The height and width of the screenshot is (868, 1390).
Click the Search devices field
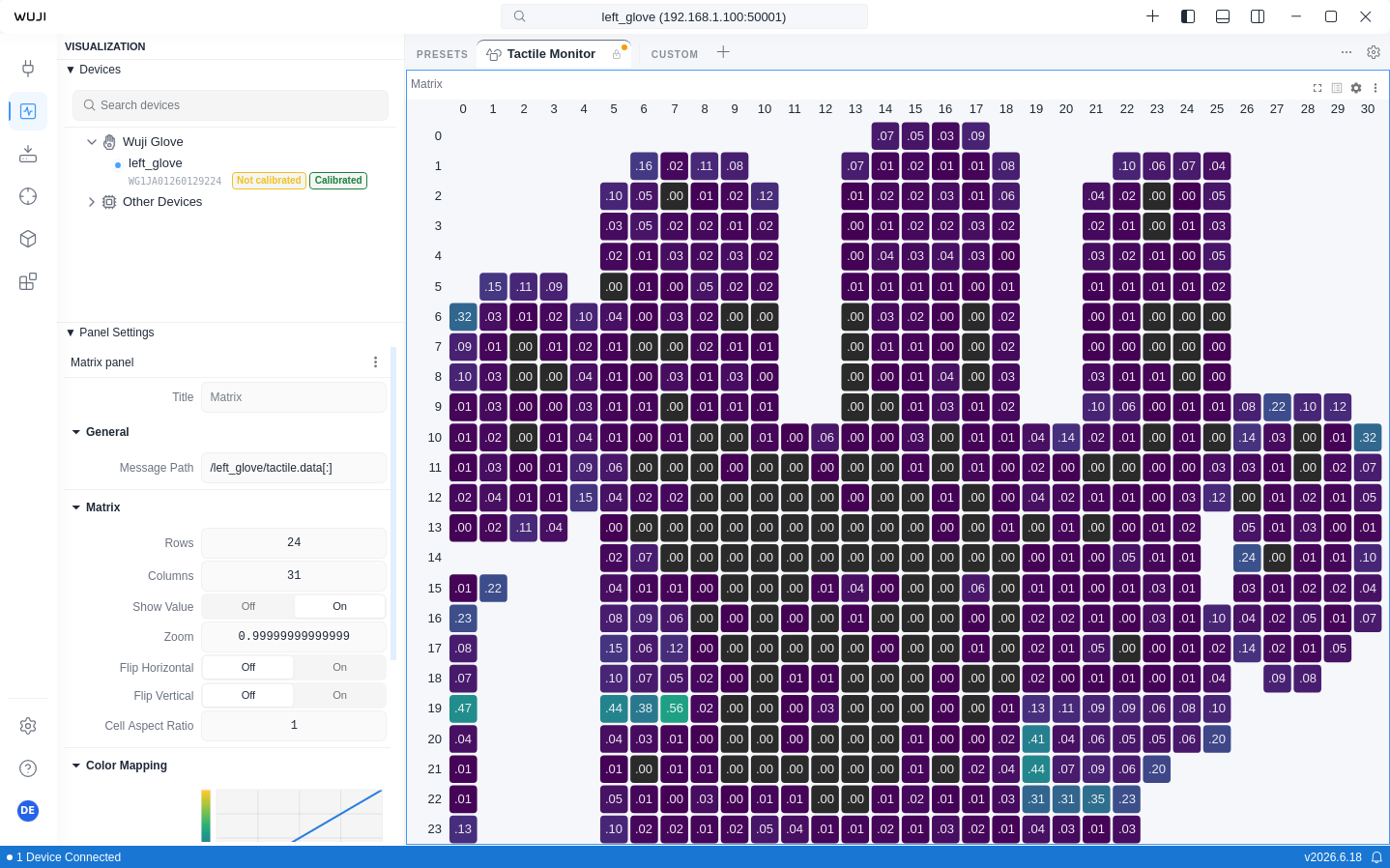[x=230, y=105]
